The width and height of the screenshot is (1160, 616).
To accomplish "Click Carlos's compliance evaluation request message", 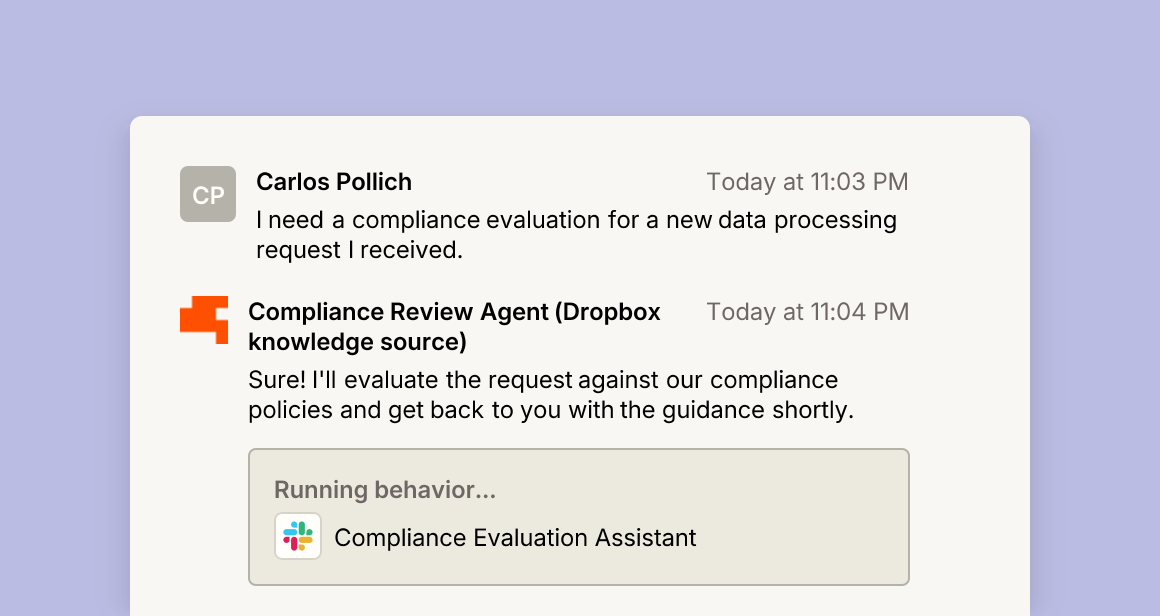I will point(576,235).
